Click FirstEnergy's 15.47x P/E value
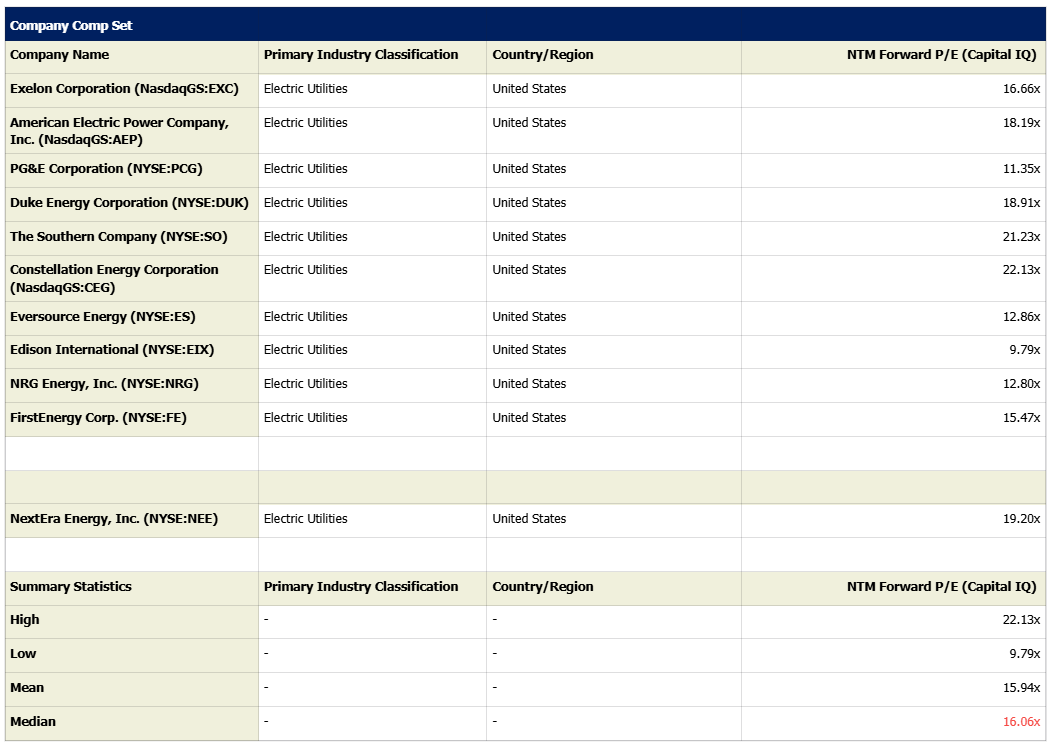Screen dimensions: 1054x750 point(1021,417)
